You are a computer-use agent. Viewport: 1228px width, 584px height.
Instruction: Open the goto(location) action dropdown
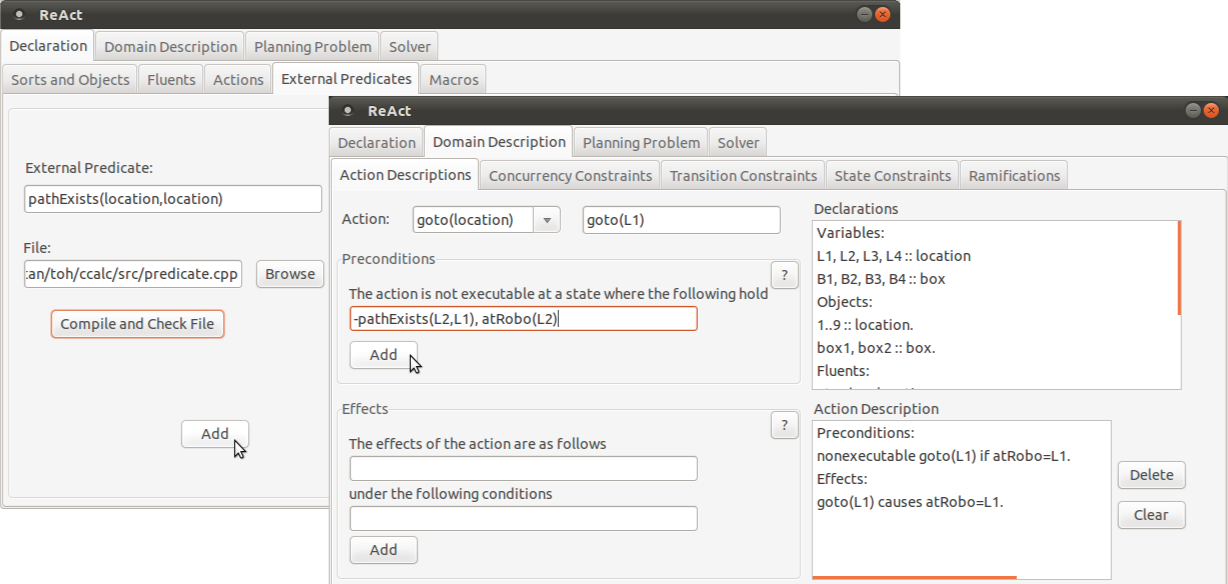click(x=546, y=220)
